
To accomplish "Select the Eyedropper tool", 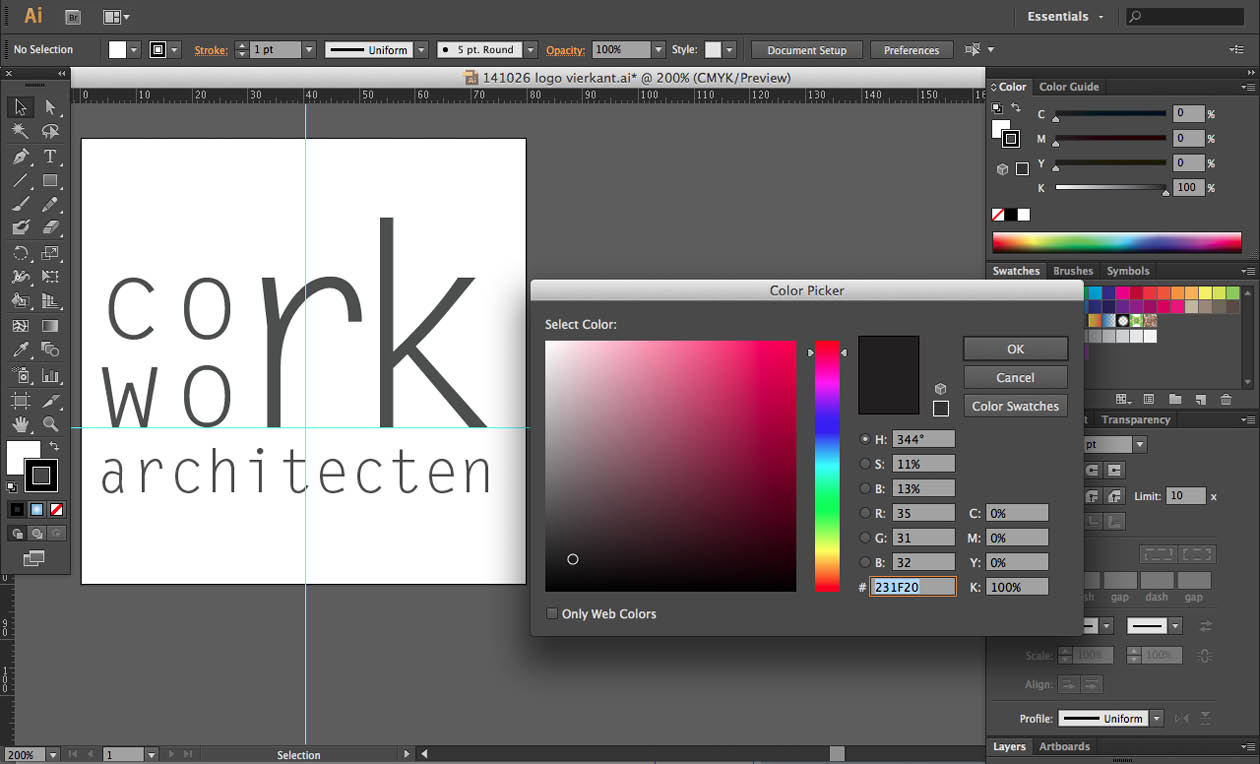I will click(20, 351).
